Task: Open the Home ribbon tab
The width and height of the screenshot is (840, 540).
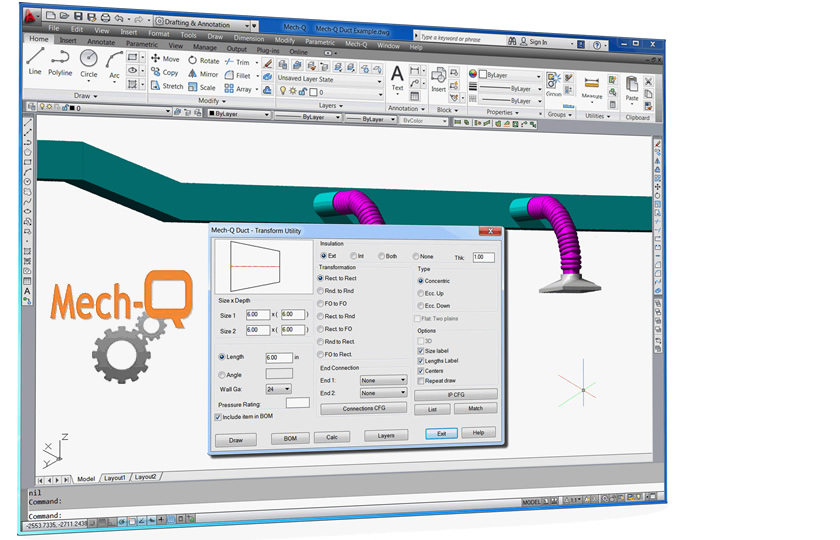Action: pyautogui.click(x=39, y=39)
